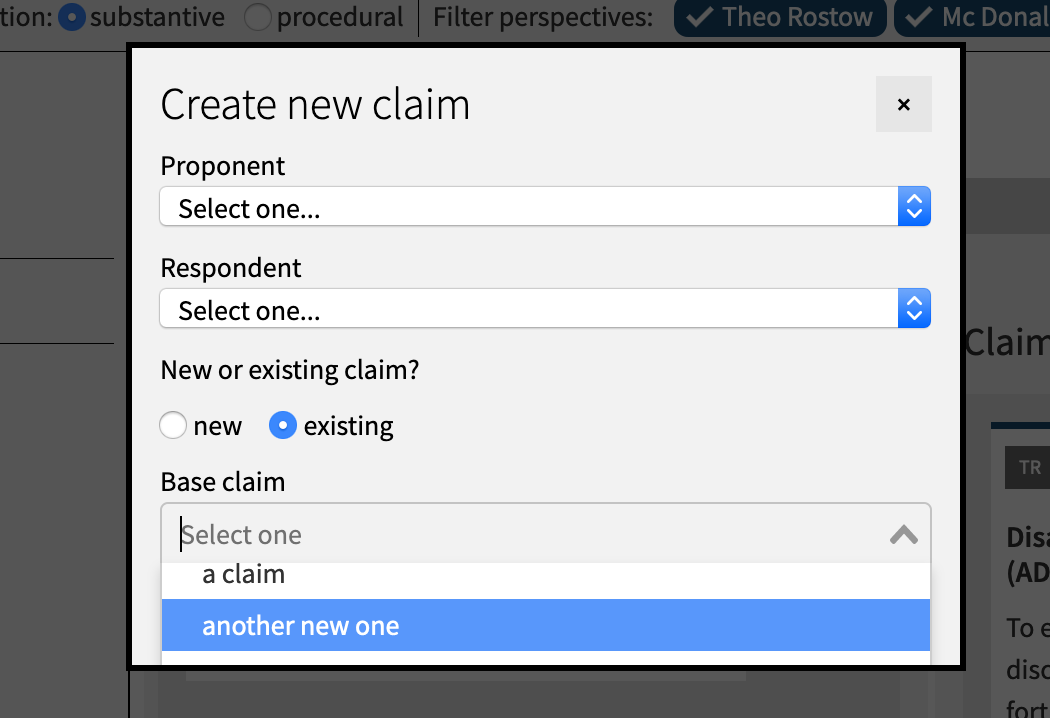Image resolution: width=1050 pixels, height=718 pixels.
Task: Click the disagreement card under Claims
Action: tap(1026, 560)
